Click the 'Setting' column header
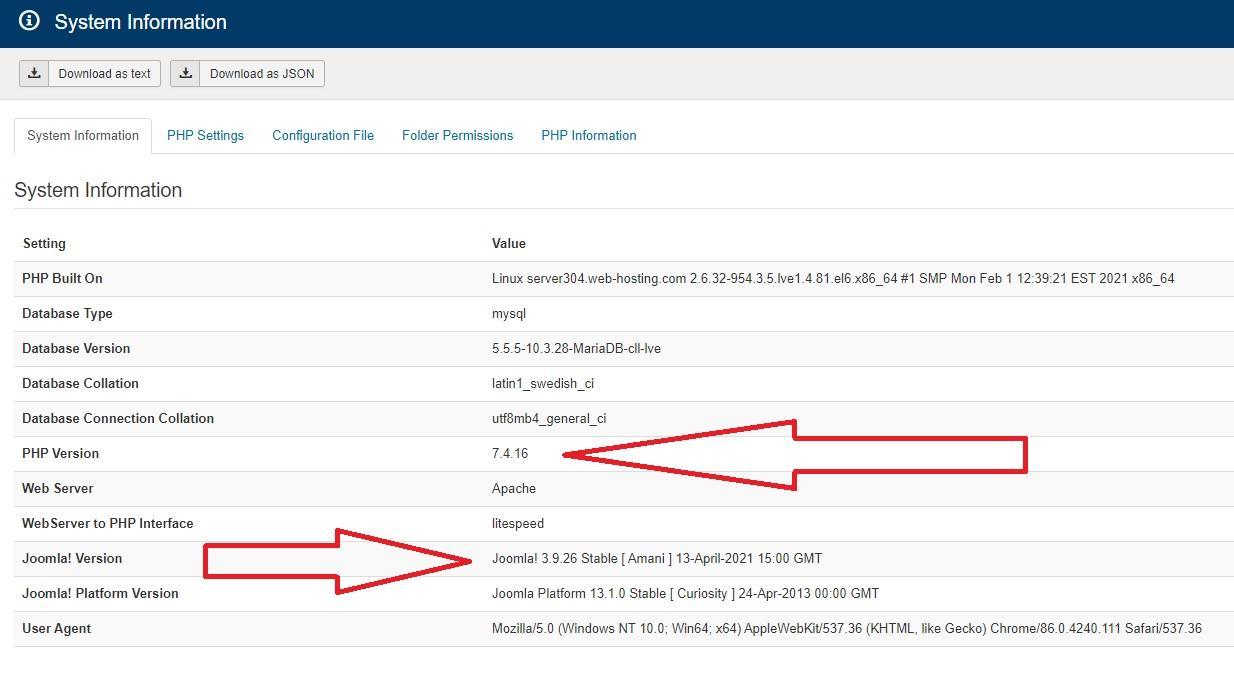 tap(44, 243)
